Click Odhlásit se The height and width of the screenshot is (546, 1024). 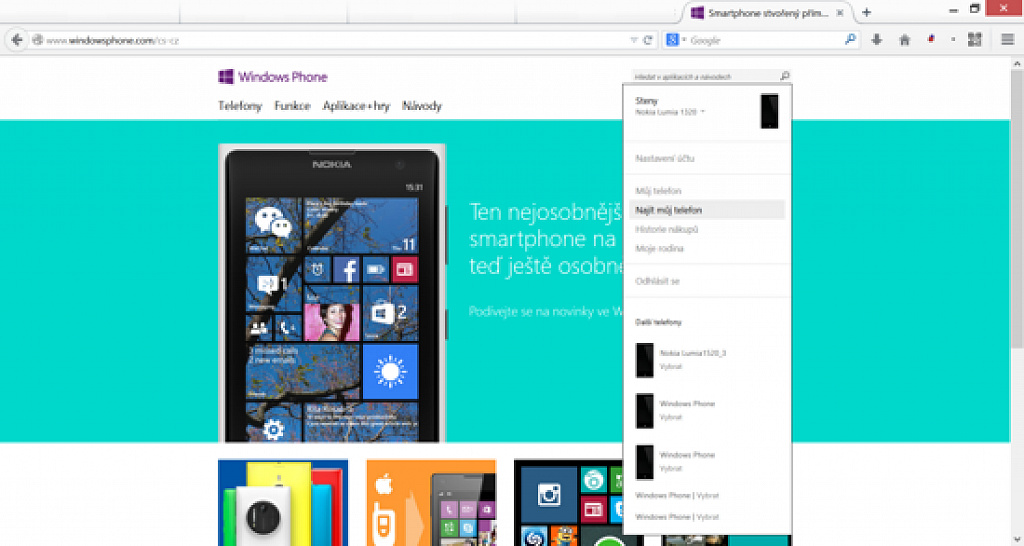coord(658,281)
